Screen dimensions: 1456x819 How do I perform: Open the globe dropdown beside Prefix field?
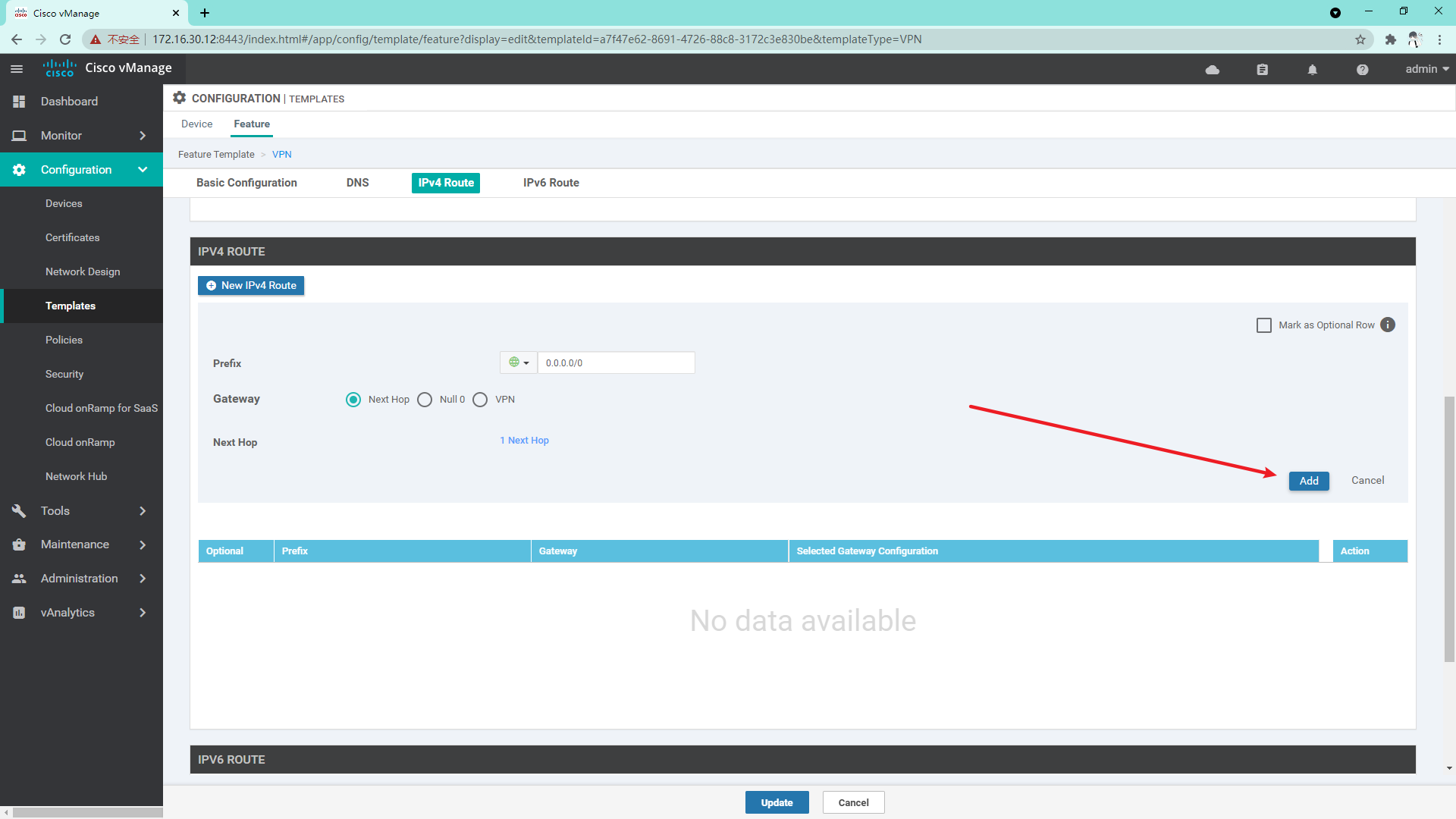pyautogui.click(x=518, y=362)
